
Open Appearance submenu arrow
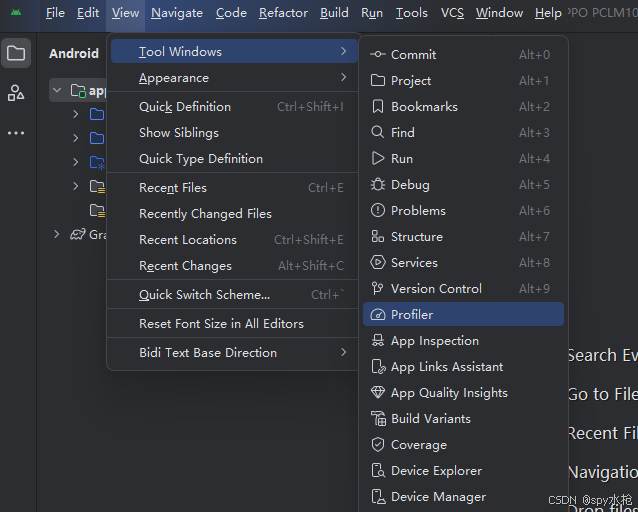tap(344, 77)
